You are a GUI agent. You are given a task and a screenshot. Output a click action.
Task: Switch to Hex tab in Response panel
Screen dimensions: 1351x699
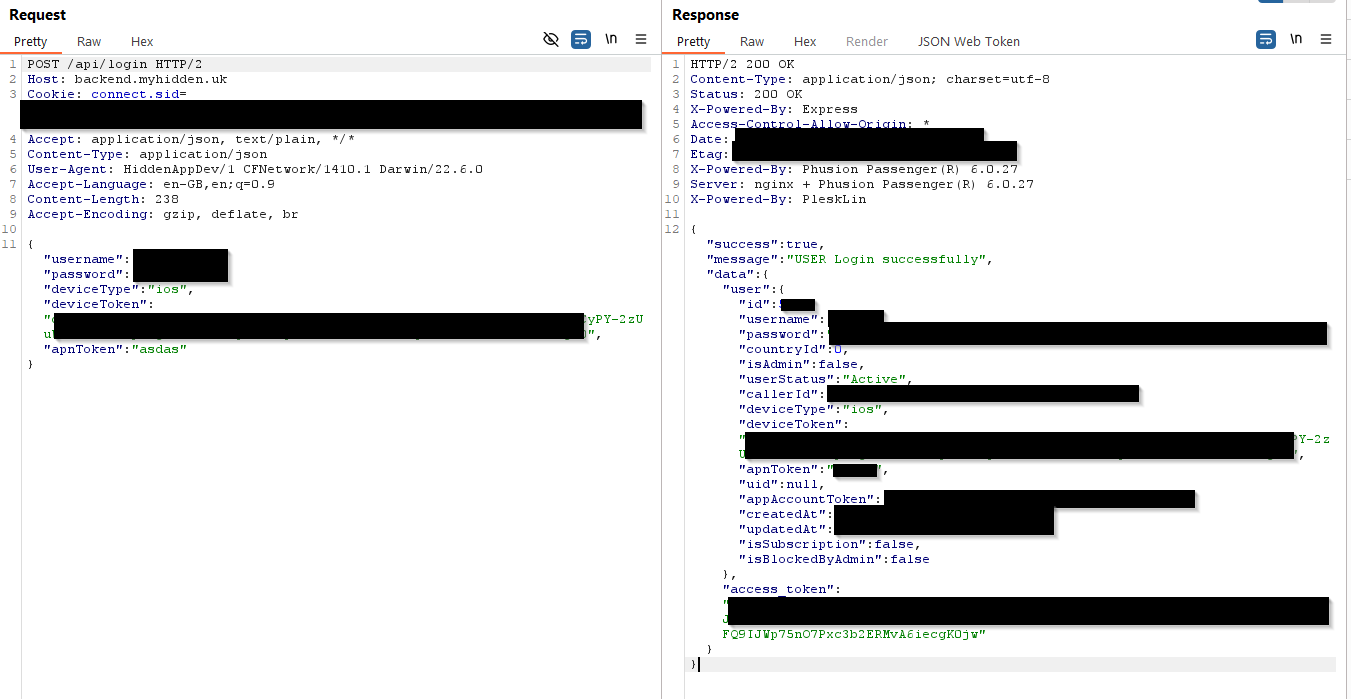(805, 41)
